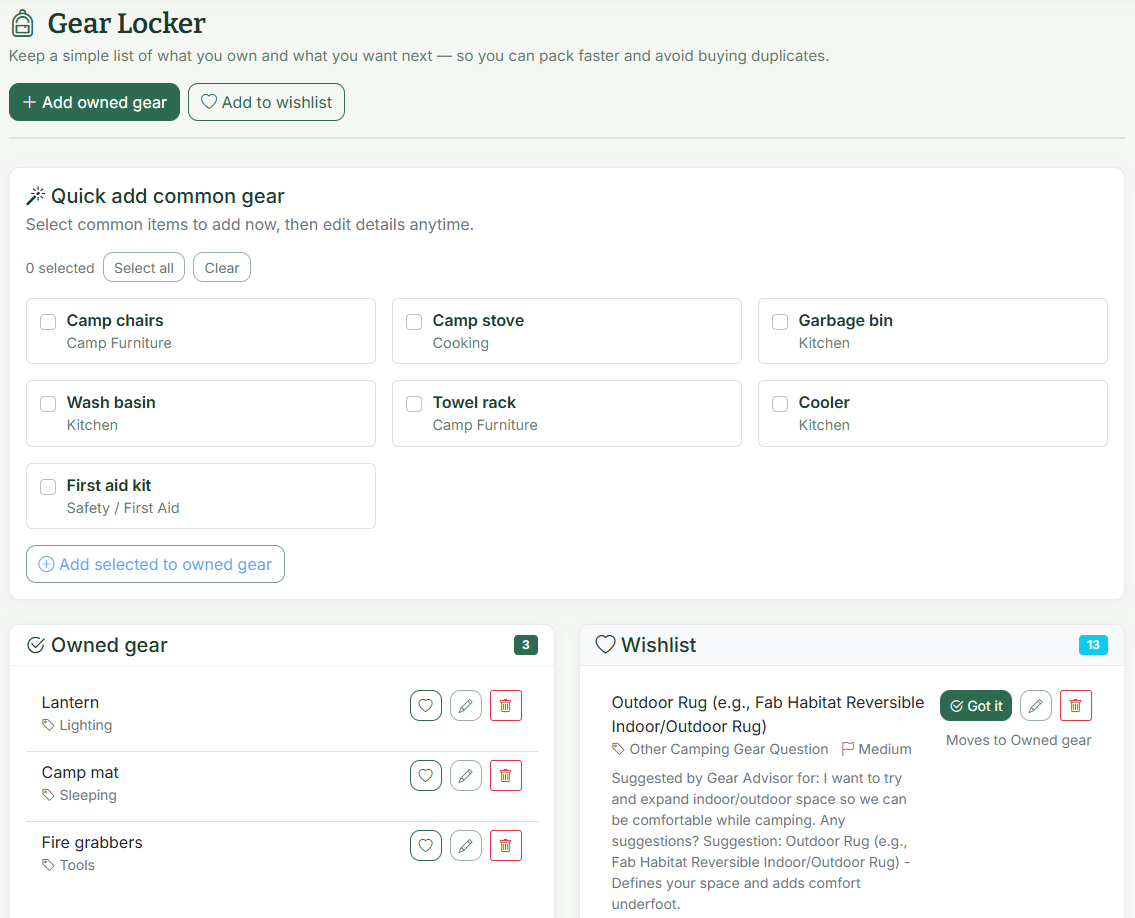Click Select all for common gear

[x=143, y=267]
